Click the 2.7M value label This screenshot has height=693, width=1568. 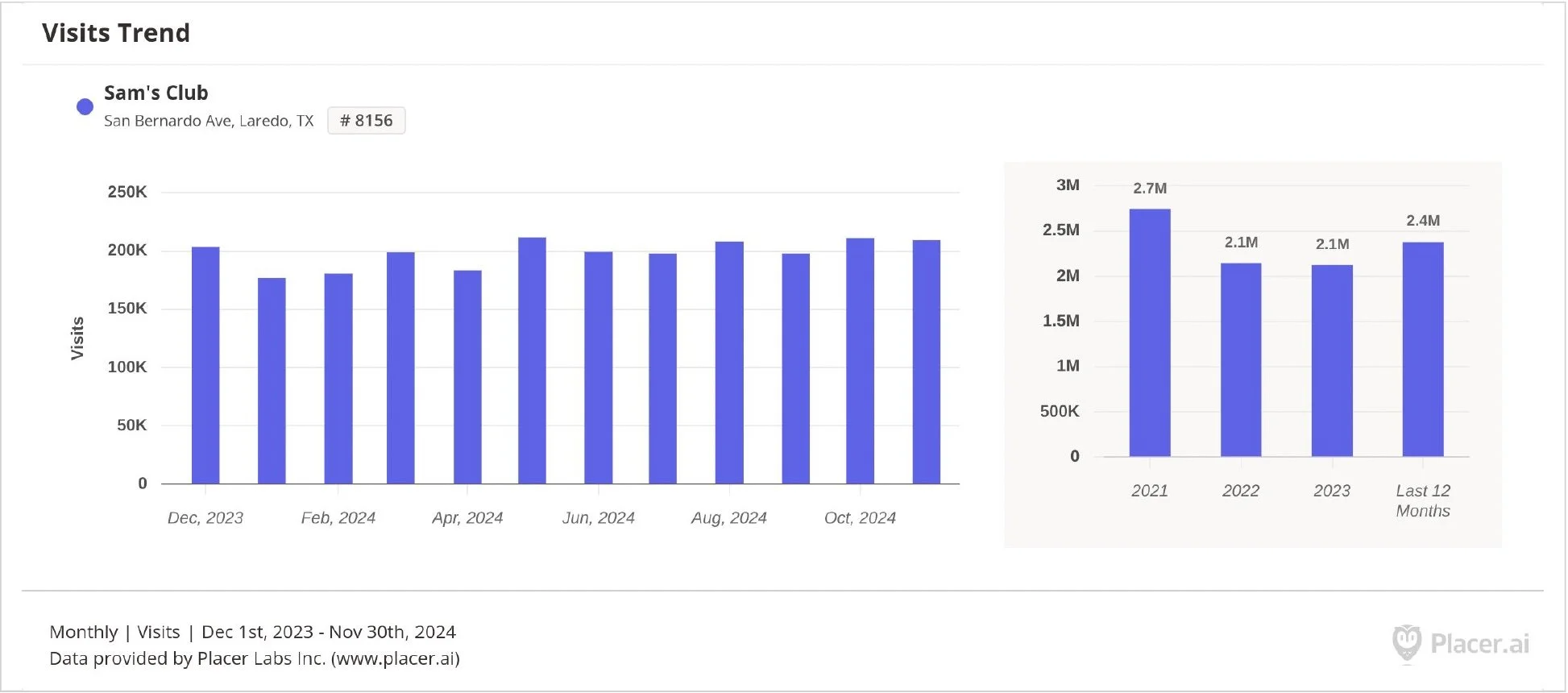[x=1150, y=189]
